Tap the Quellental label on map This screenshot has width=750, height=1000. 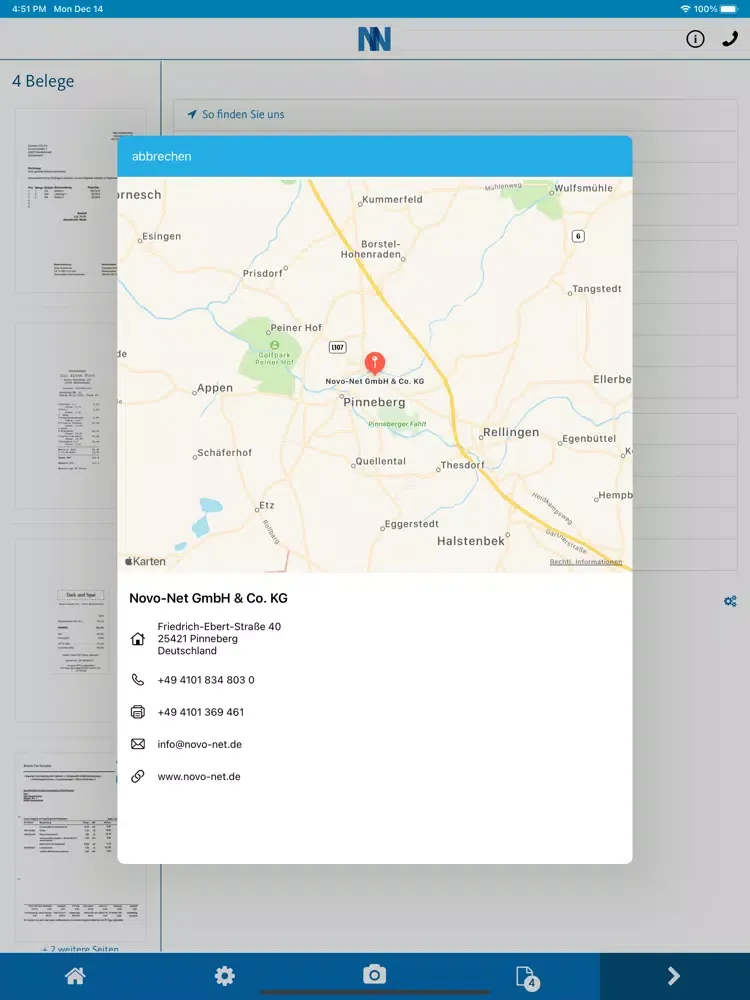[x=380, y=461]
